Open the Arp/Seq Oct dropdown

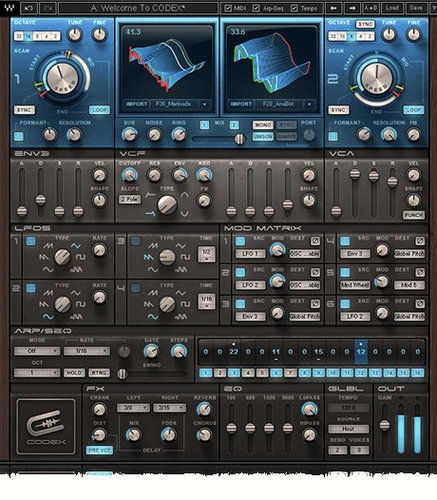(x=37, y=373)
